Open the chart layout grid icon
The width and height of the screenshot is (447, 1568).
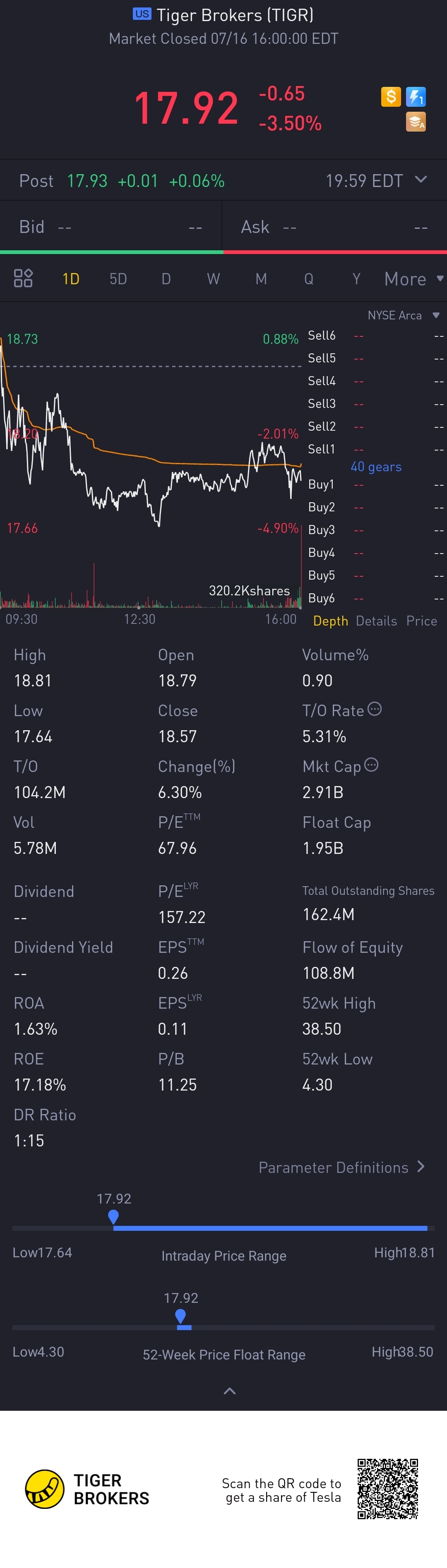pyautogui.click(x=23, y=278)
